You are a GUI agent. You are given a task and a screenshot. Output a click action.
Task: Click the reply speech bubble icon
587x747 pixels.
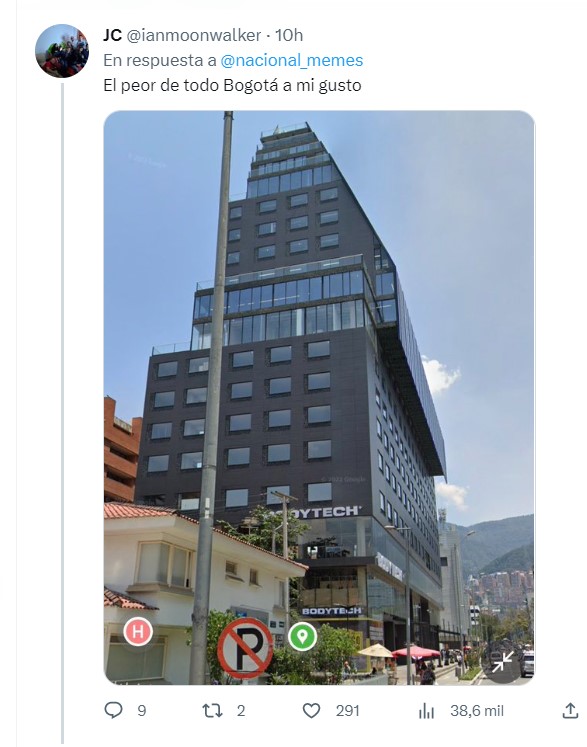[x=113, y=710]
